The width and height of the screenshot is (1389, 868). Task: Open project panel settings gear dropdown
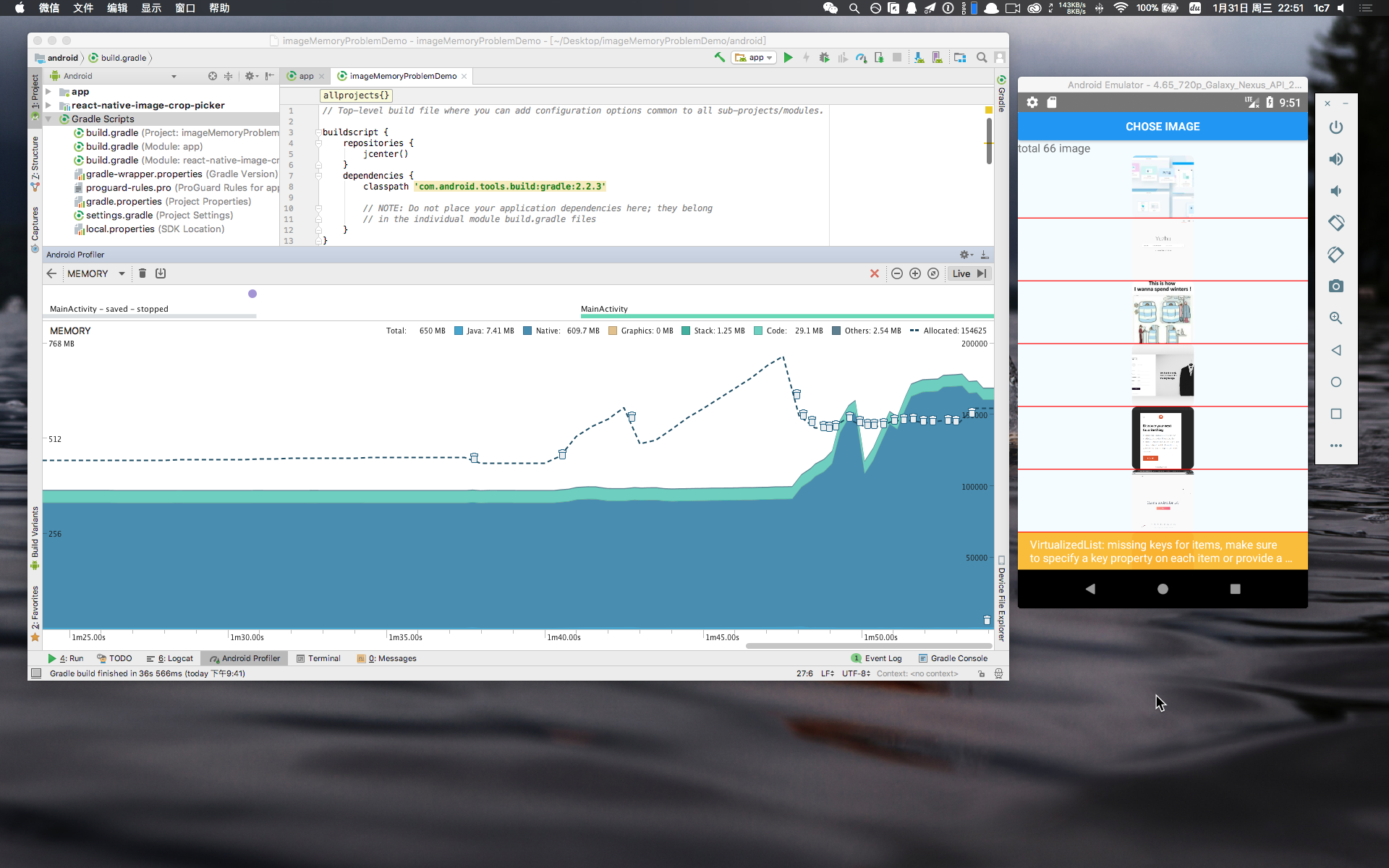pos(250,76)
